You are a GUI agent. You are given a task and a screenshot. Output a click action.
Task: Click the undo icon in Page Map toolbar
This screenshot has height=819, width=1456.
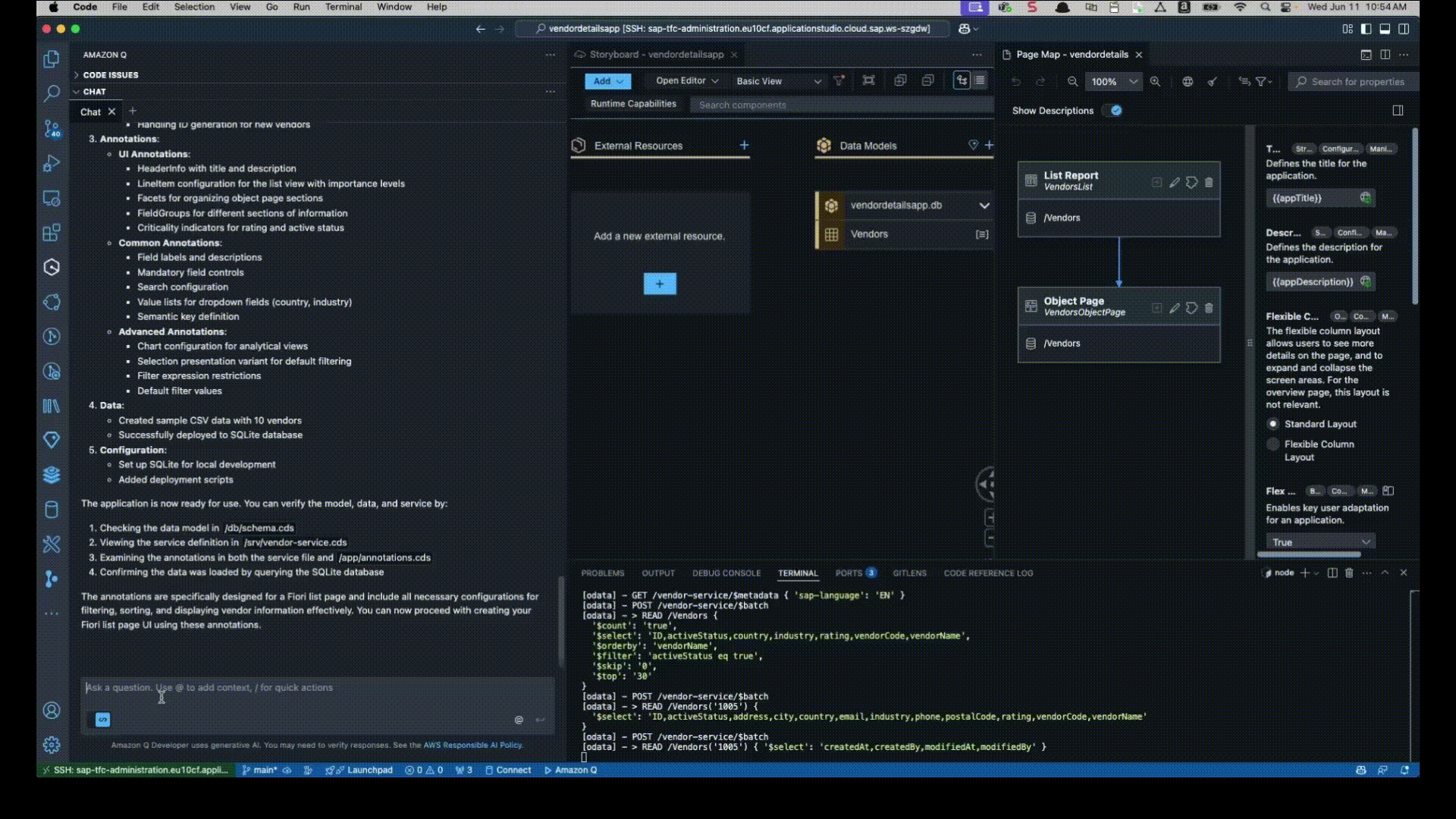point(1016,81)
